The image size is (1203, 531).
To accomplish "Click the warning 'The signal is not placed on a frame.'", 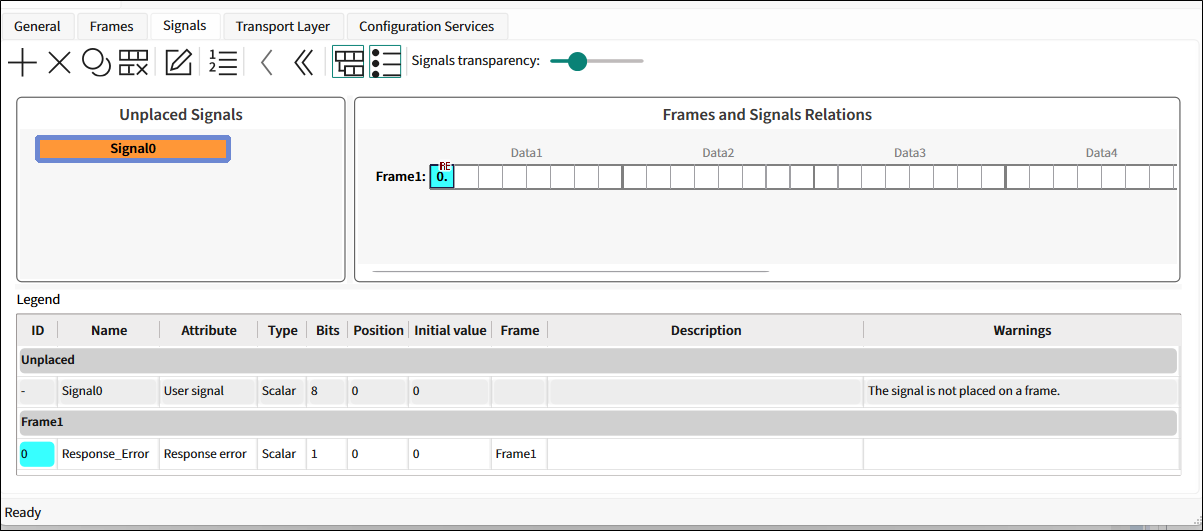I will coord(964,391).
